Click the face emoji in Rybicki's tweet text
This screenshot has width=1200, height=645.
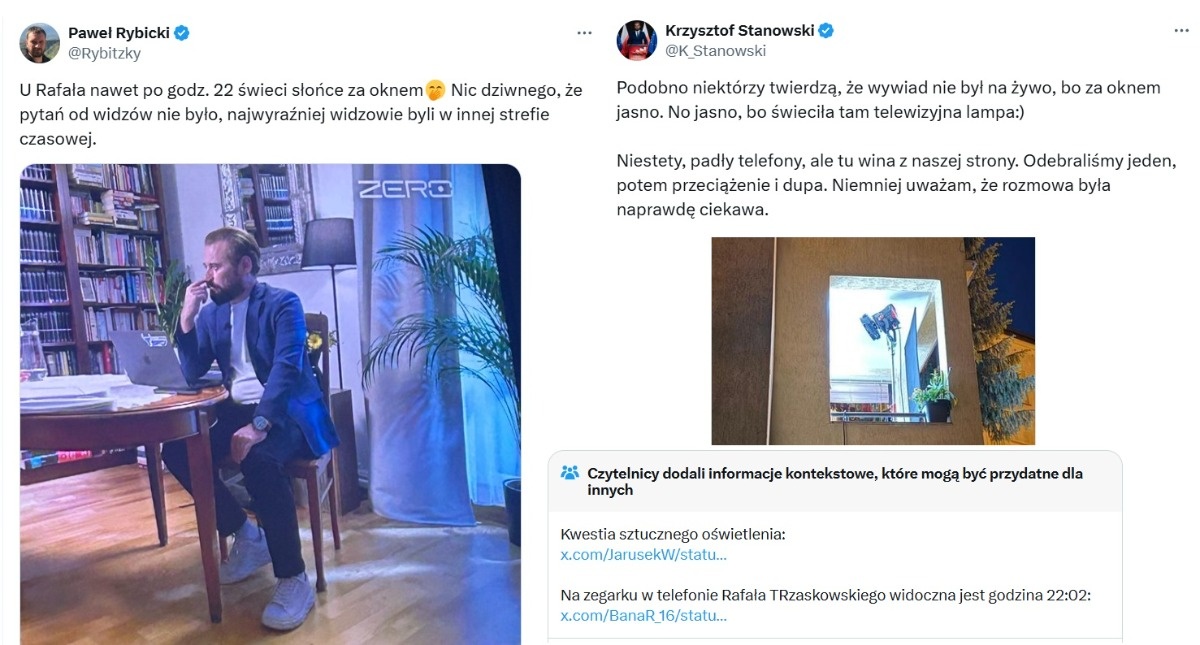(x=435, y=91)
